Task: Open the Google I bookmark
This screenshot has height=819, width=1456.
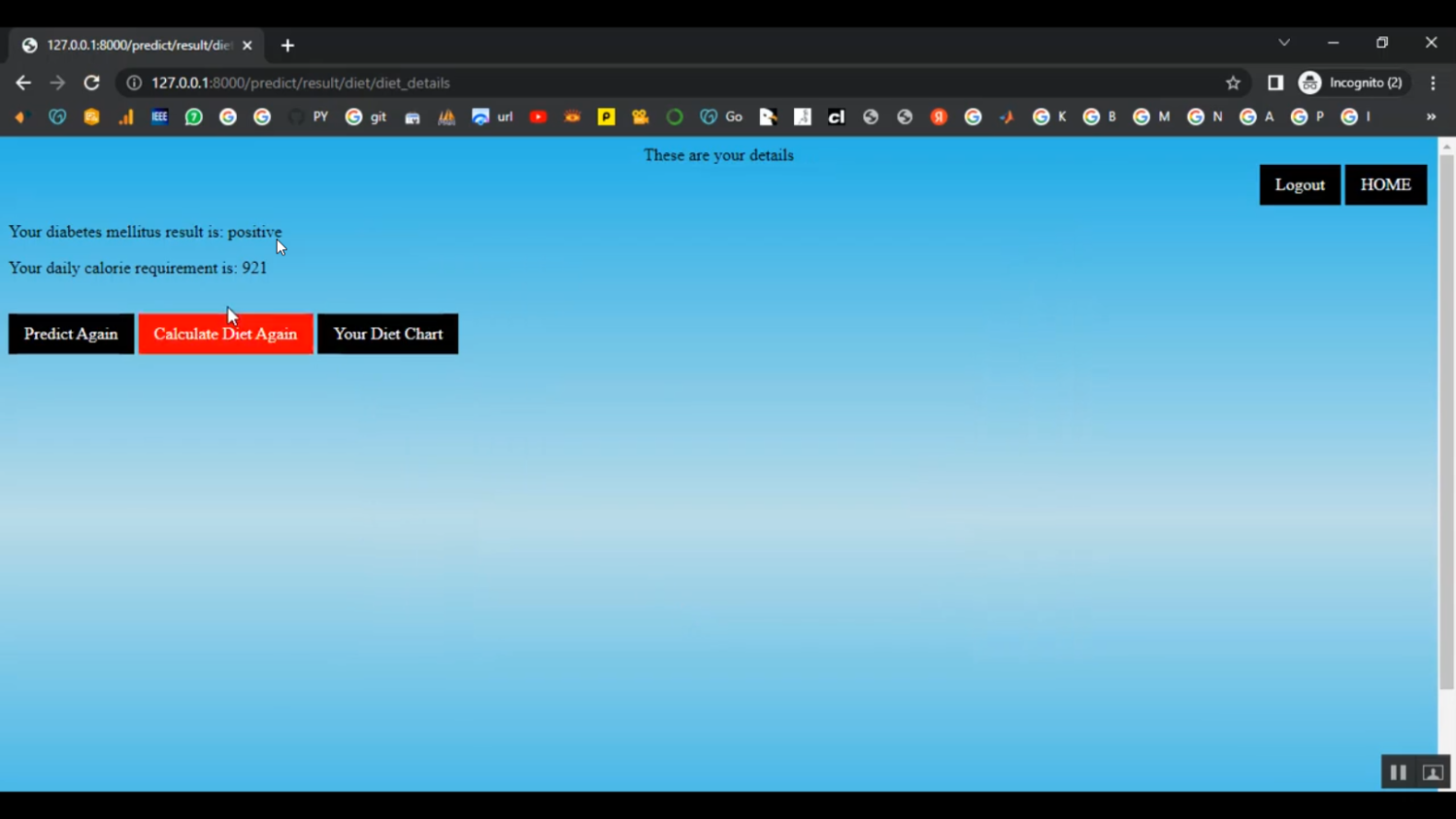Action: click(x=1356, y=117)
